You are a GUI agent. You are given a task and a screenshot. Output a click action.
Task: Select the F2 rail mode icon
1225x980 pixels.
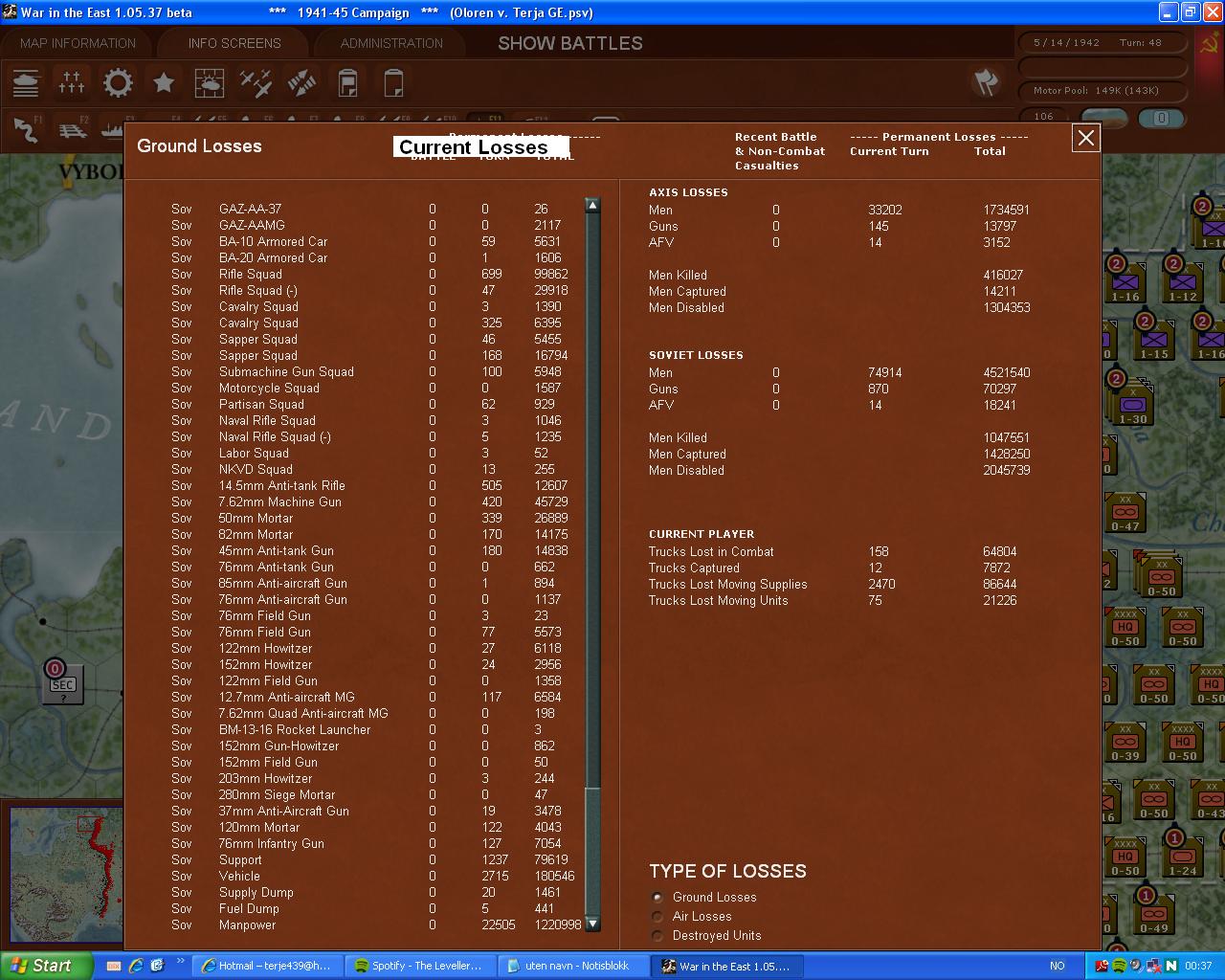point(72,128)
